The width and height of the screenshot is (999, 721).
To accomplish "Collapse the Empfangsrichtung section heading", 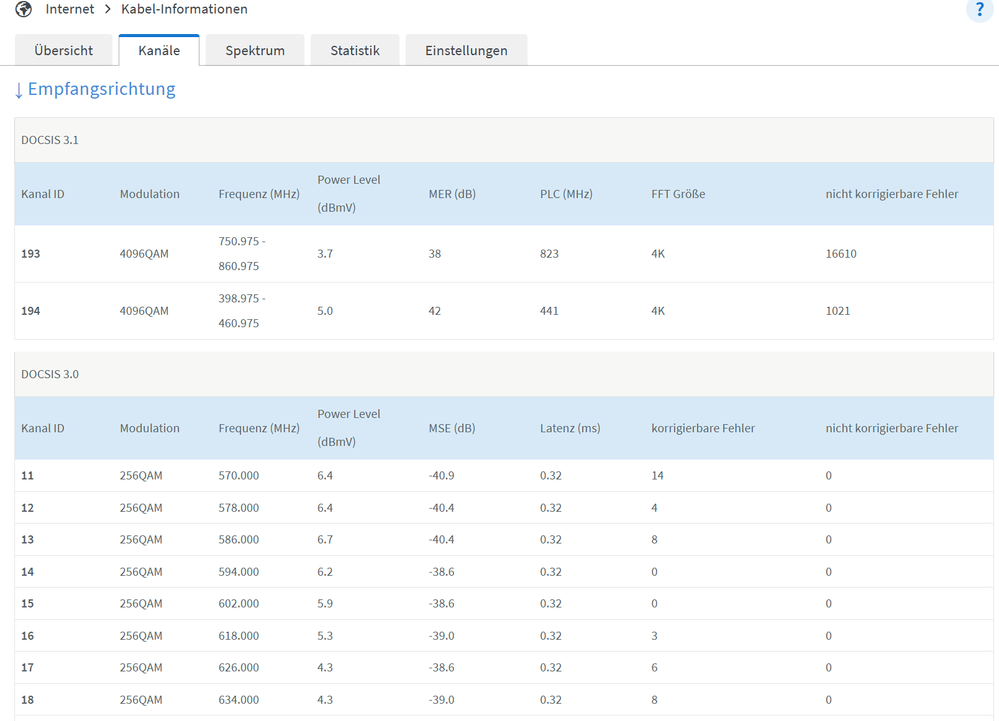I will click(95, 90).
